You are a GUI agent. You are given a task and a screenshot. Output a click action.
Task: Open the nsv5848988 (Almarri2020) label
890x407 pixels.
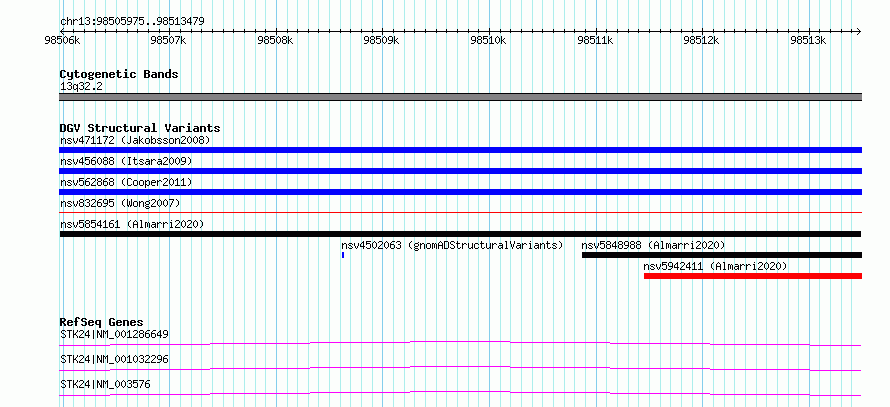point(653,245)
